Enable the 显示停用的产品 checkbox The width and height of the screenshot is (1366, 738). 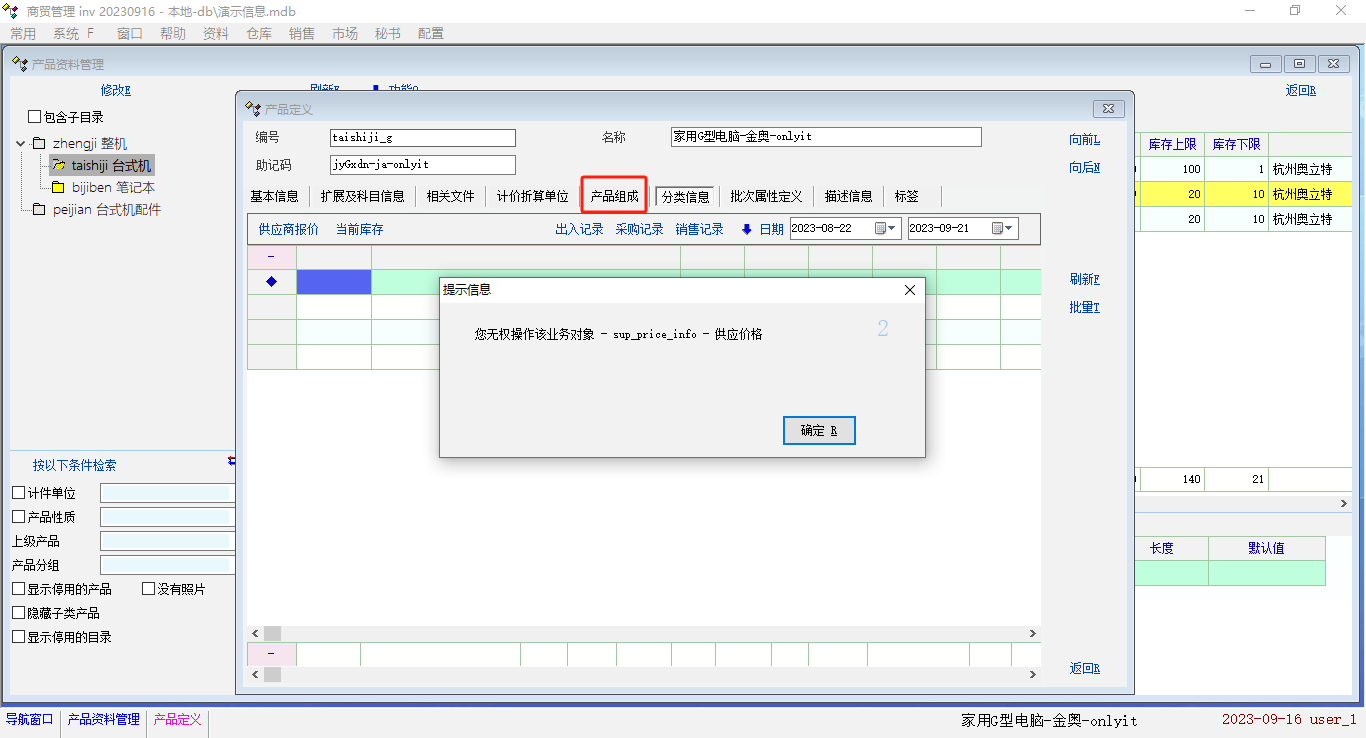click(19, 589)
